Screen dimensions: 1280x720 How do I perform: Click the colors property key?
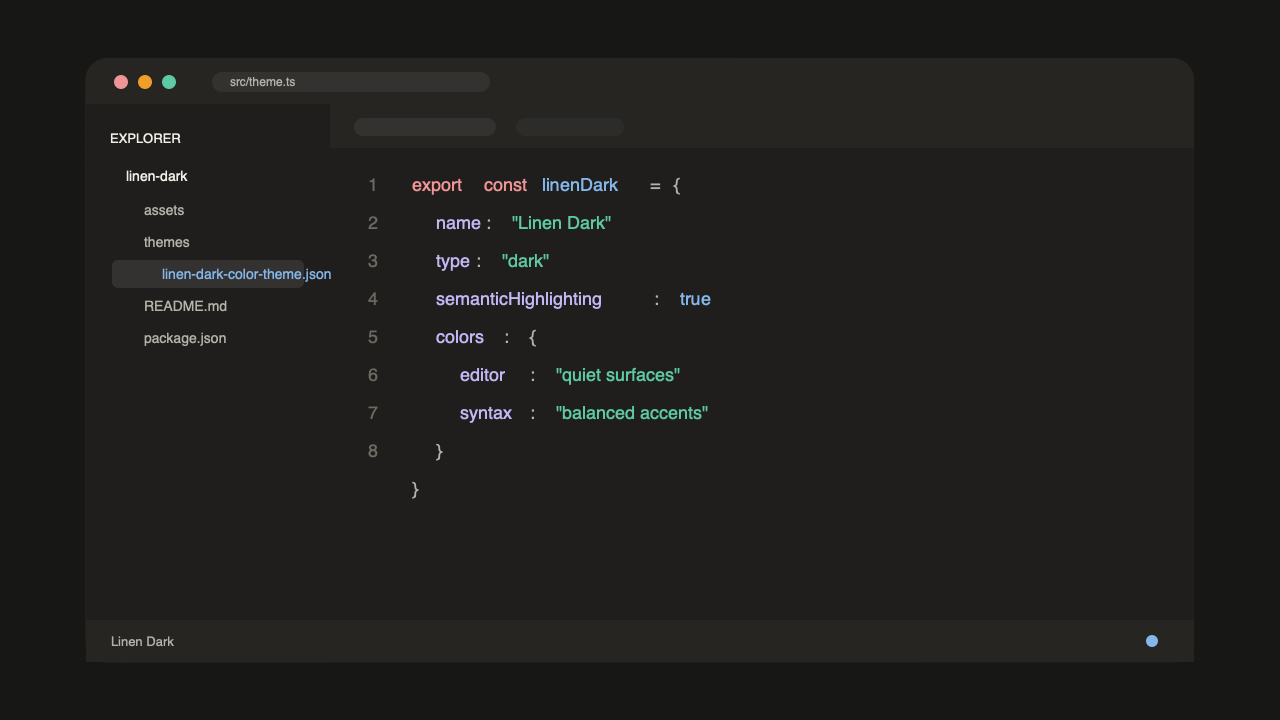click(460, 337)
